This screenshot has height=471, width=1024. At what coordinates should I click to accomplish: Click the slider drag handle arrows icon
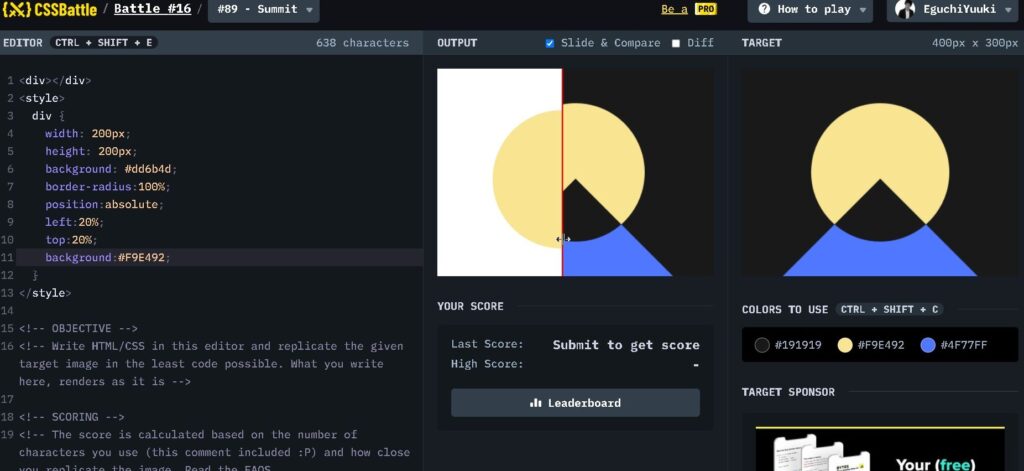pyautogui.click(x=563, y=239)
